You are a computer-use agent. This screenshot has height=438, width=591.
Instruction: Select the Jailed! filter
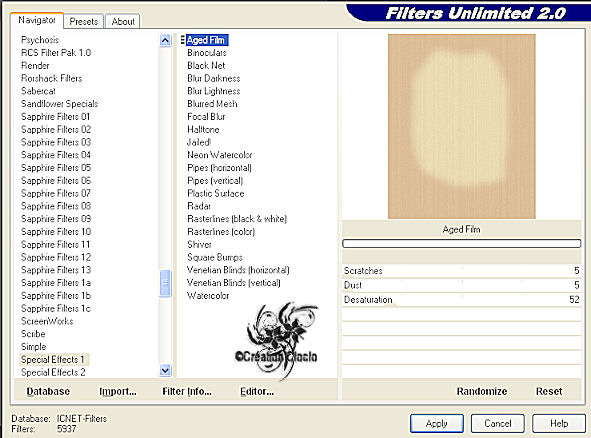[199, 142]
